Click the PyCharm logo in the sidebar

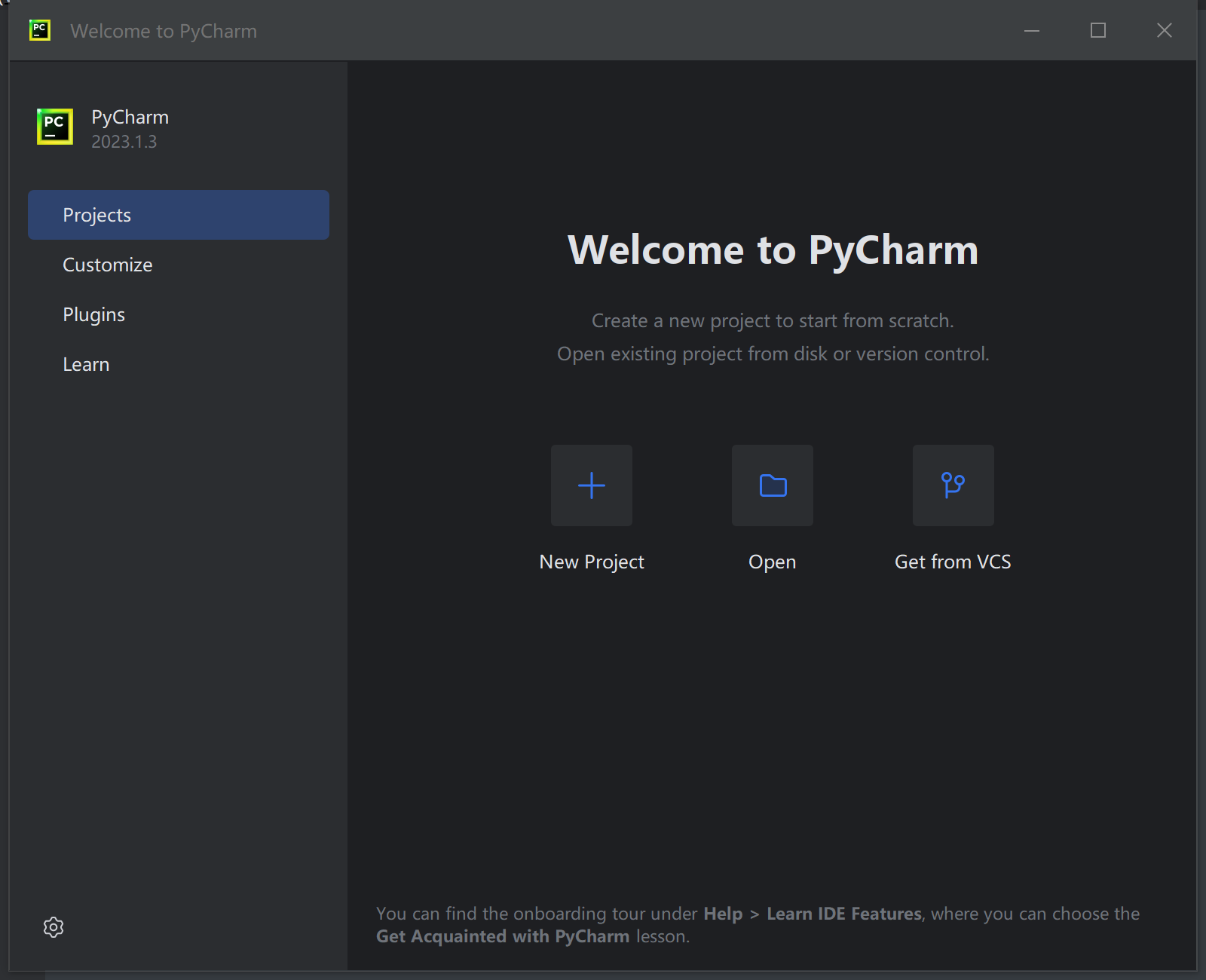pyautogui.click(x=55, y=127)
